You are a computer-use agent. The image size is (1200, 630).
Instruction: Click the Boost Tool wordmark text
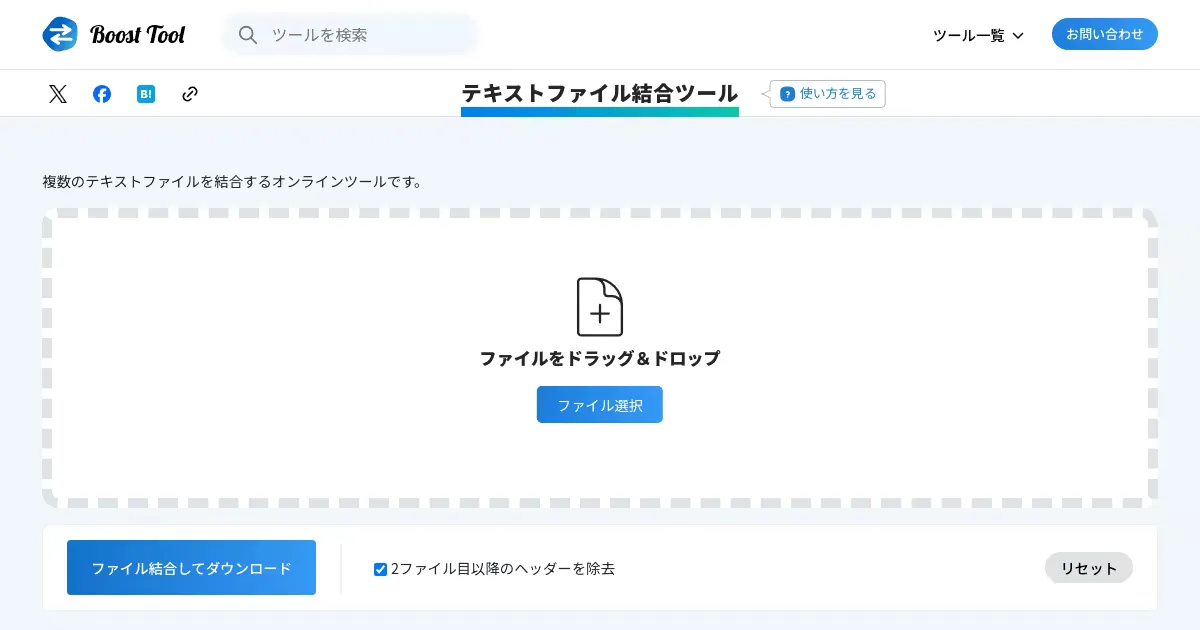click(x=138, y=35)
